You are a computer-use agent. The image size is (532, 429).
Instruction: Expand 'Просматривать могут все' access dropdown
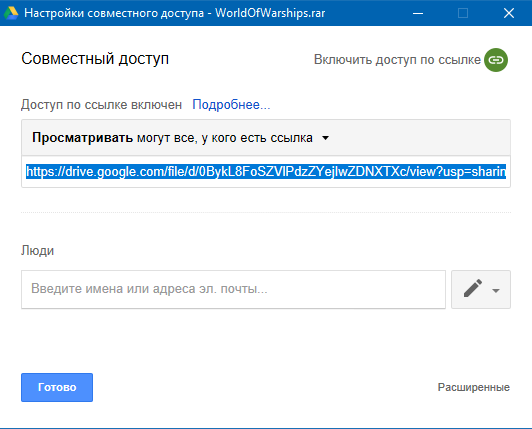266,138
